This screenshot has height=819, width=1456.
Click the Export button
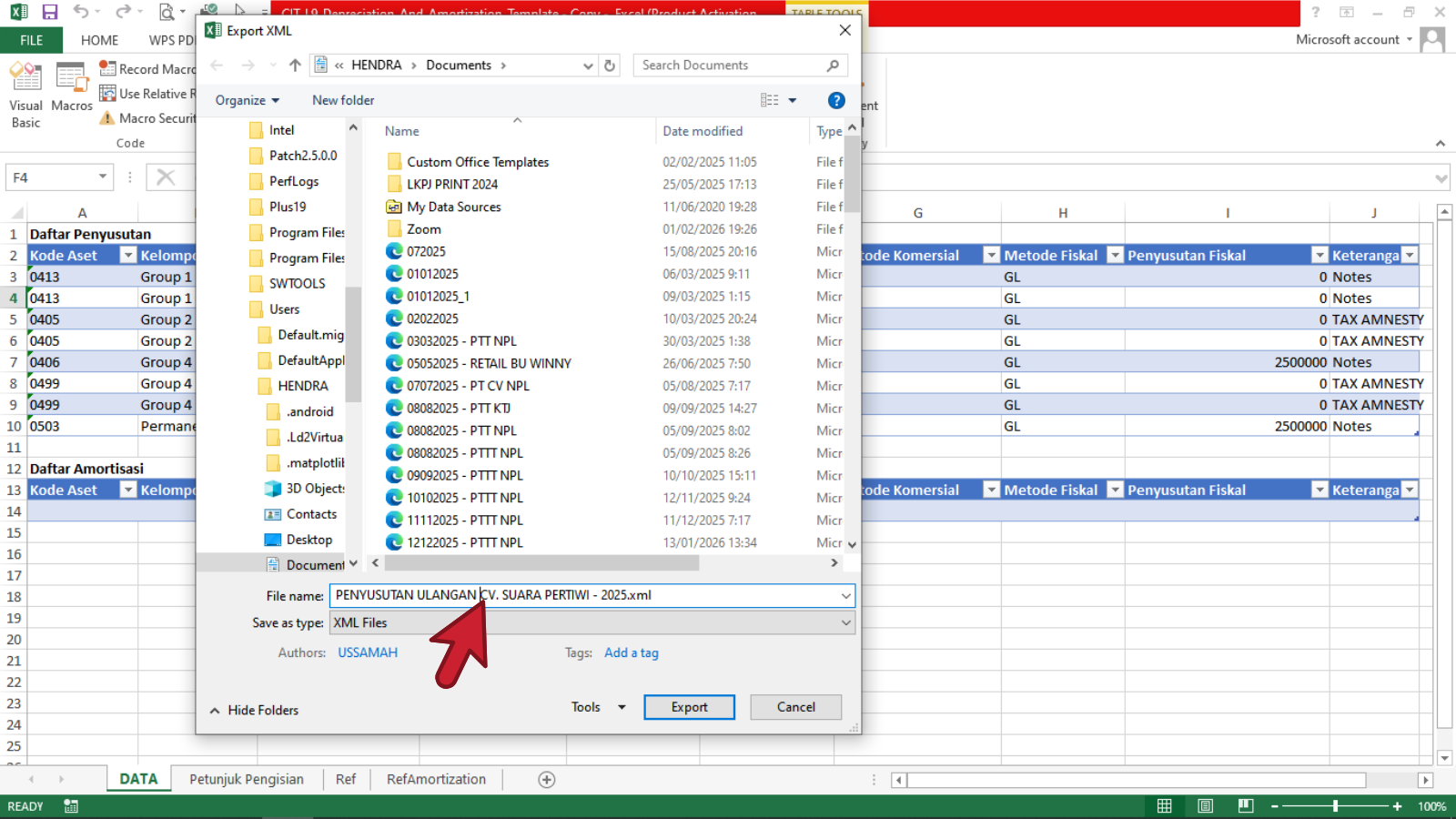689,707
